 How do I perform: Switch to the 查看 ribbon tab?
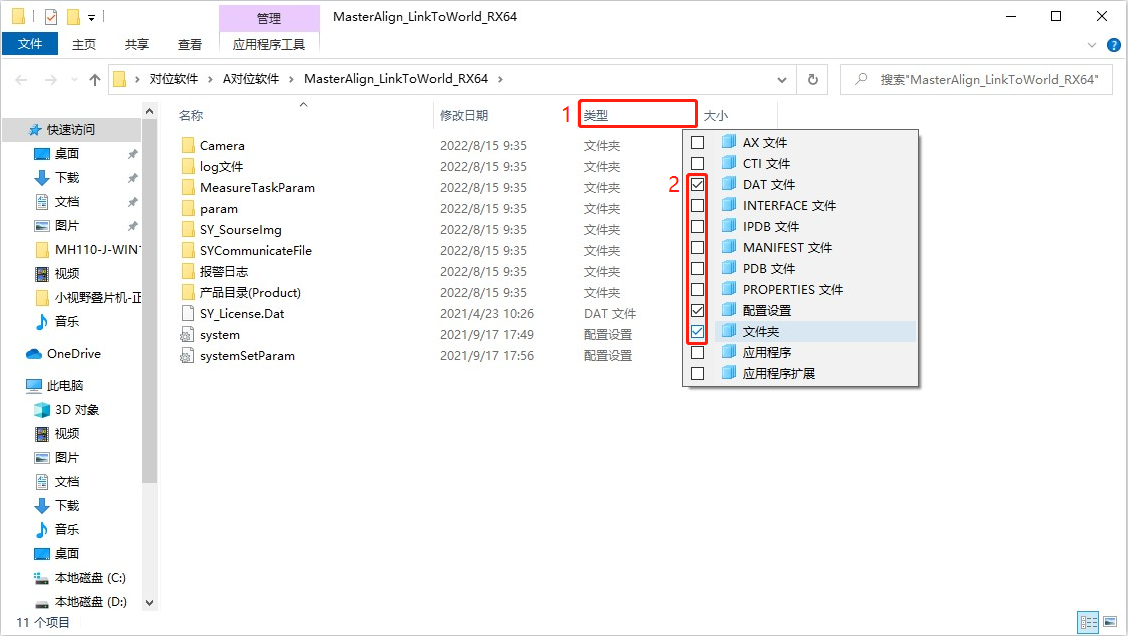point(190,44)
